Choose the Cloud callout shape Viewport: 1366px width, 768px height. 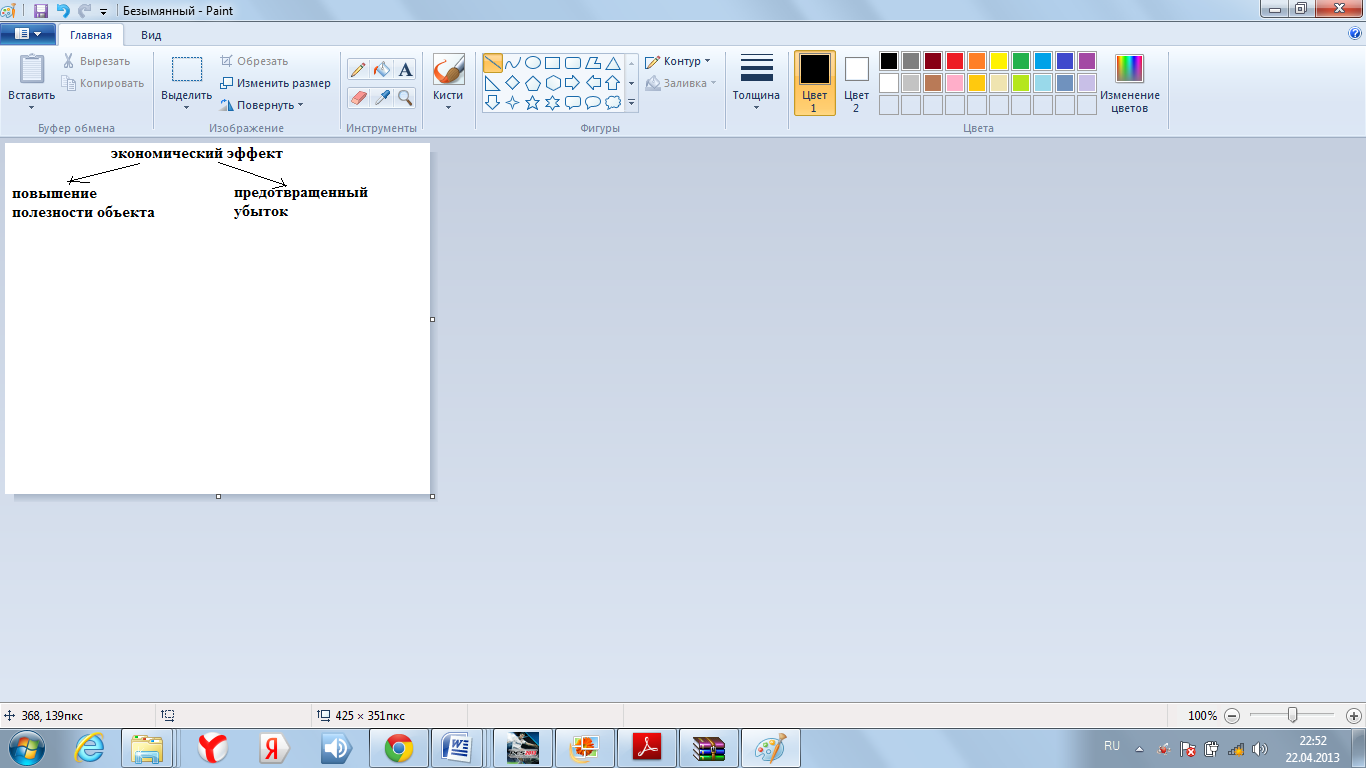coord(613,103)
